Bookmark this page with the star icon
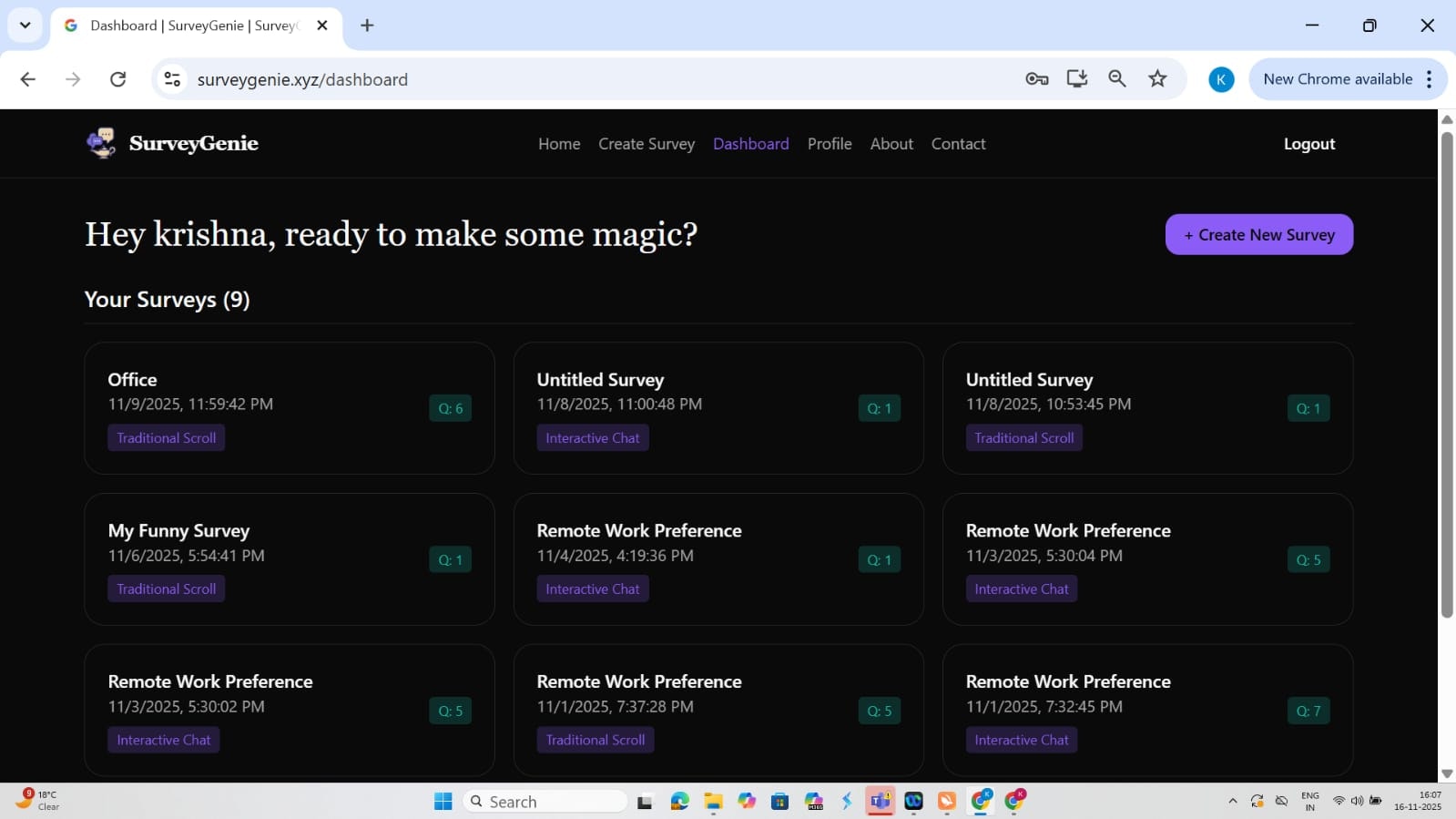The width and height of the screenshot is (1456, 819). pos(1157,79)
